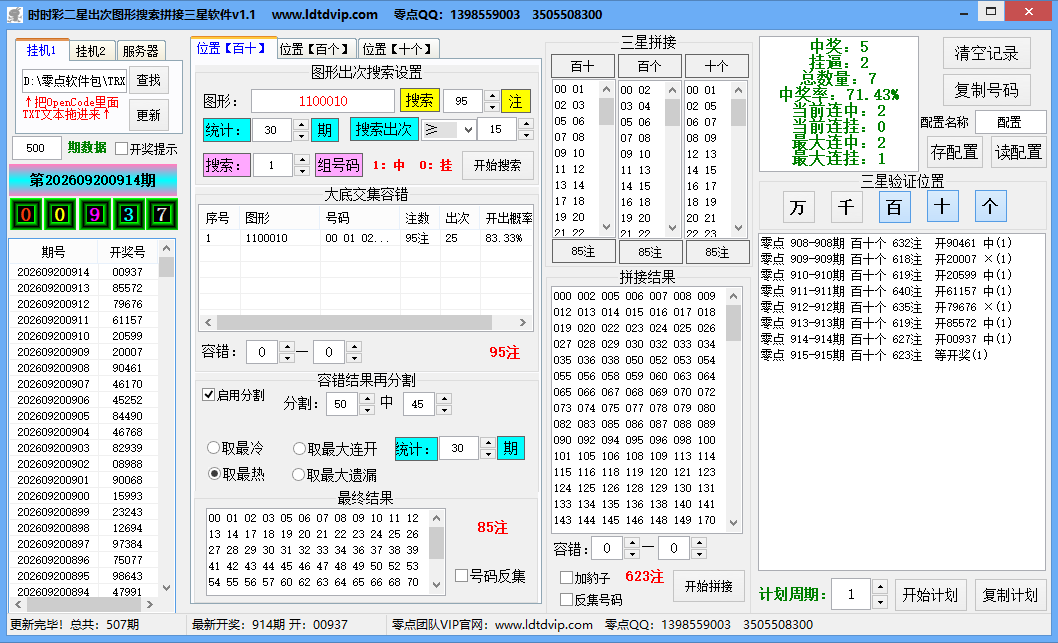The image size is (1058, 643).
Task: Switch to the 挂机2 tab
Action: (x=91, y=51)
